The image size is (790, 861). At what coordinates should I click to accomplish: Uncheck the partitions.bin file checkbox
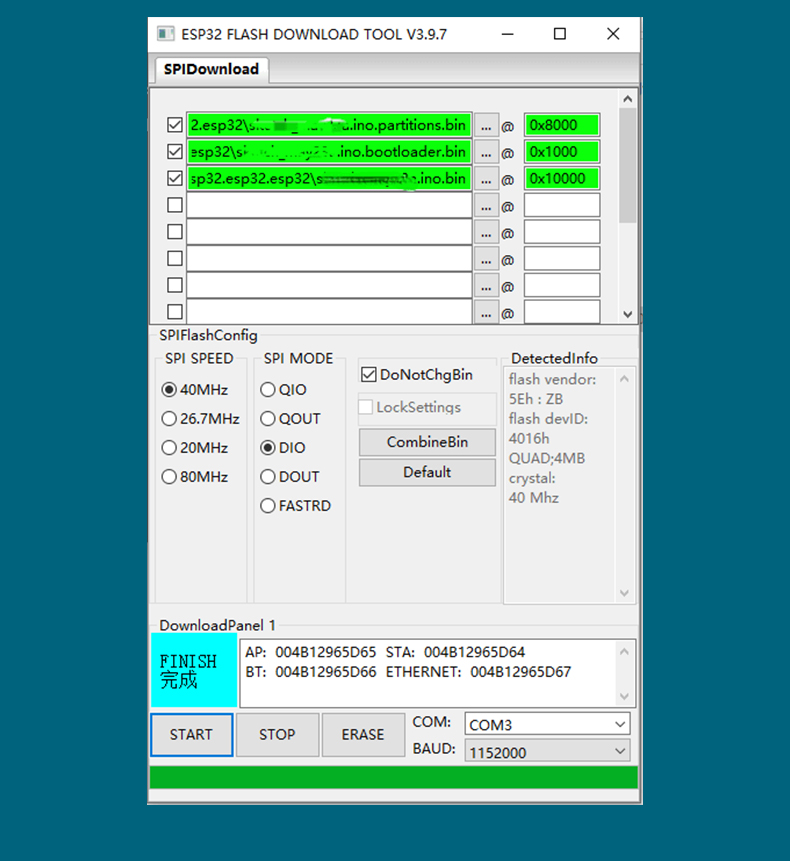click(175, 126)
